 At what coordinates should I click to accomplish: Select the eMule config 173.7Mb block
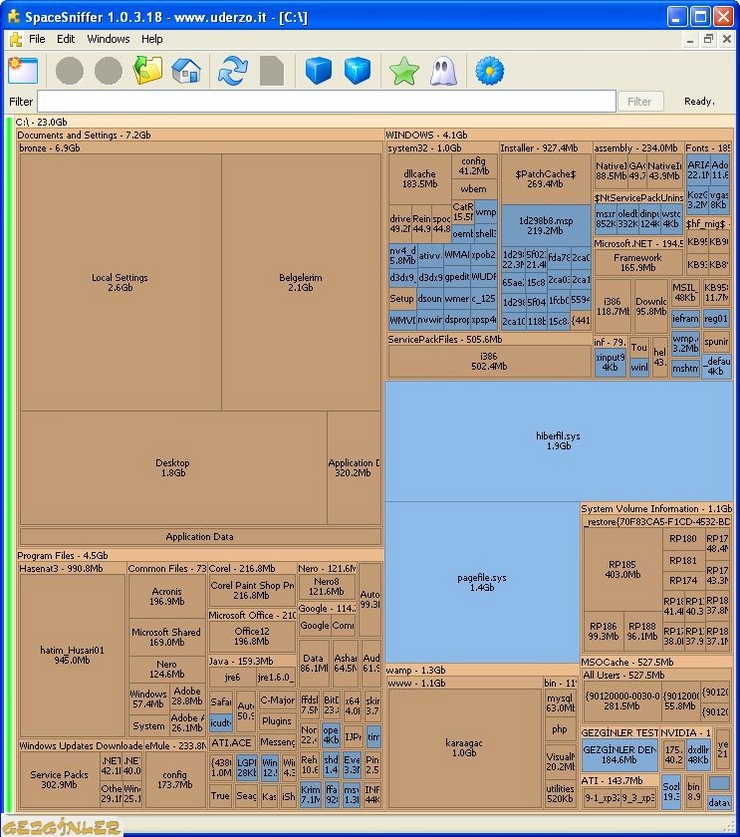pyautogui.click(x=175, y=779)
